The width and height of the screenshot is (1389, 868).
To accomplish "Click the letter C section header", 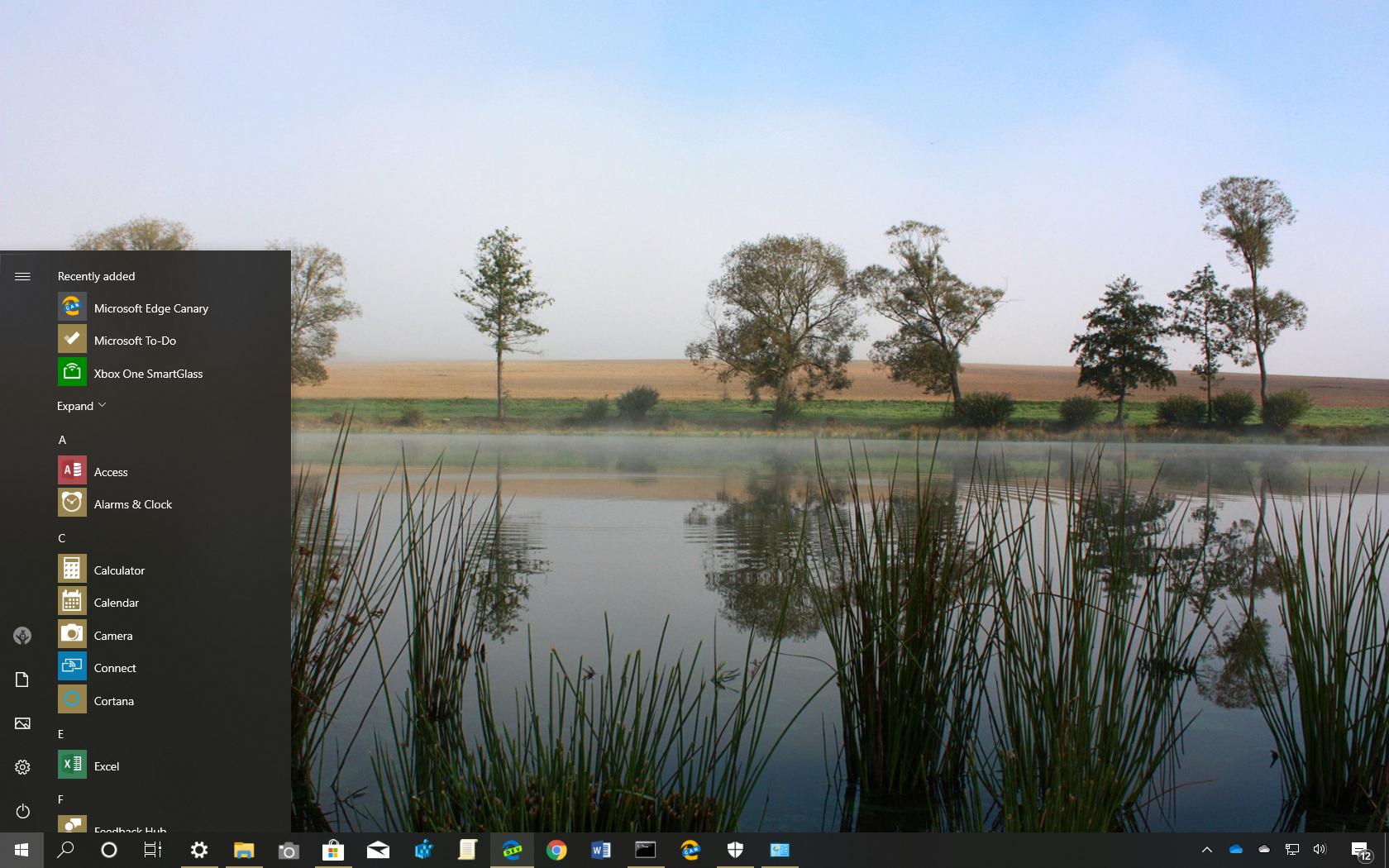I will (x=61, y=538).
